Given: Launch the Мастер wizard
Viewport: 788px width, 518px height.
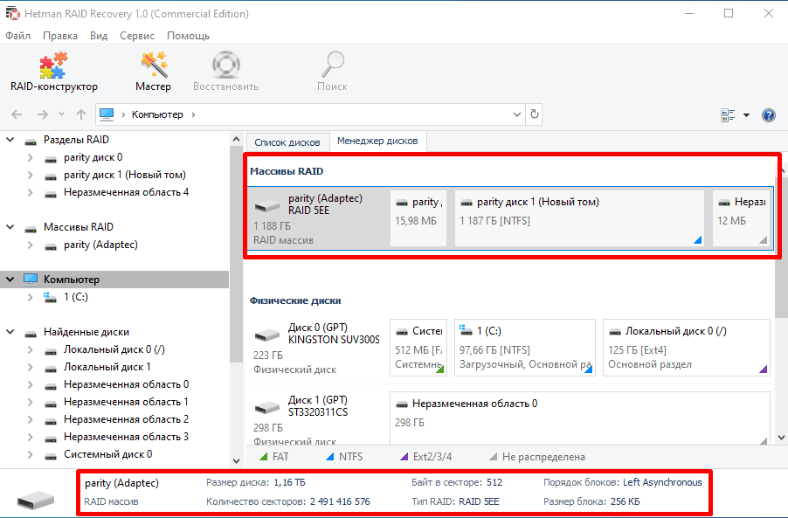Looking at the screenshot, I should point(153,72).
